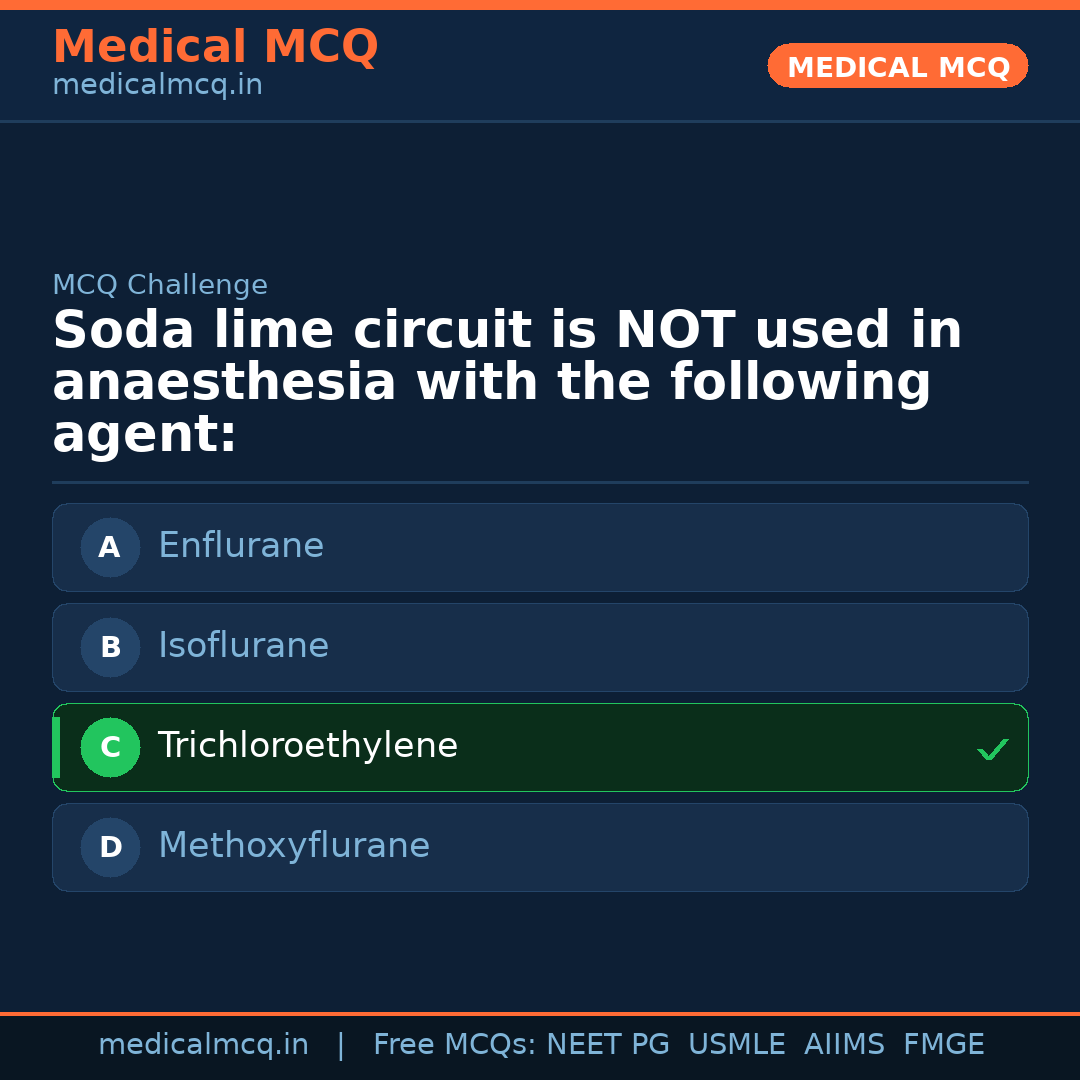This screenshot has width=1080, height=1080.
Task: Select the Enflurane answer text
Action: (241, 546)
